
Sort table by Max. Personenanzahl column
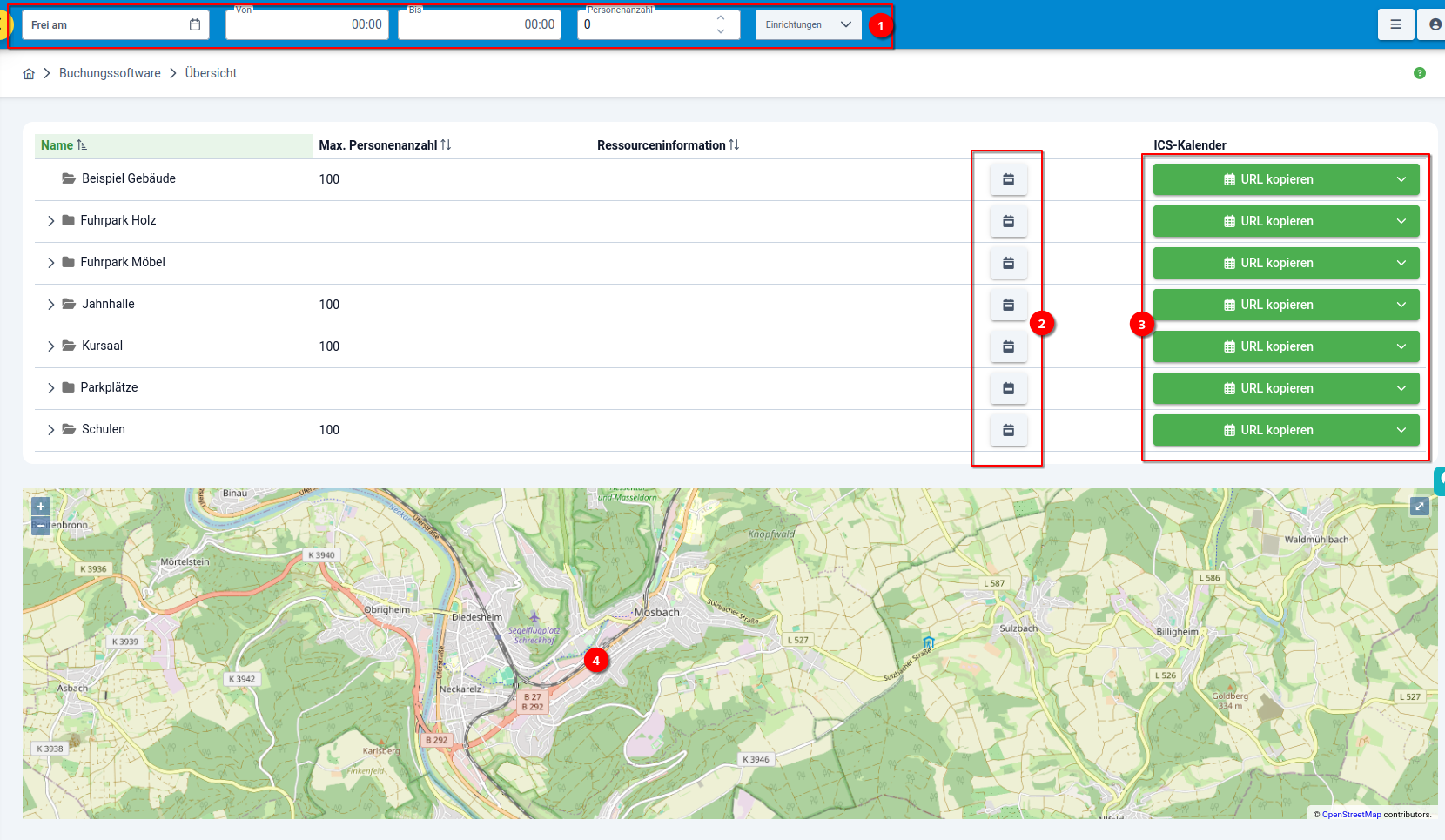point(446,145)
